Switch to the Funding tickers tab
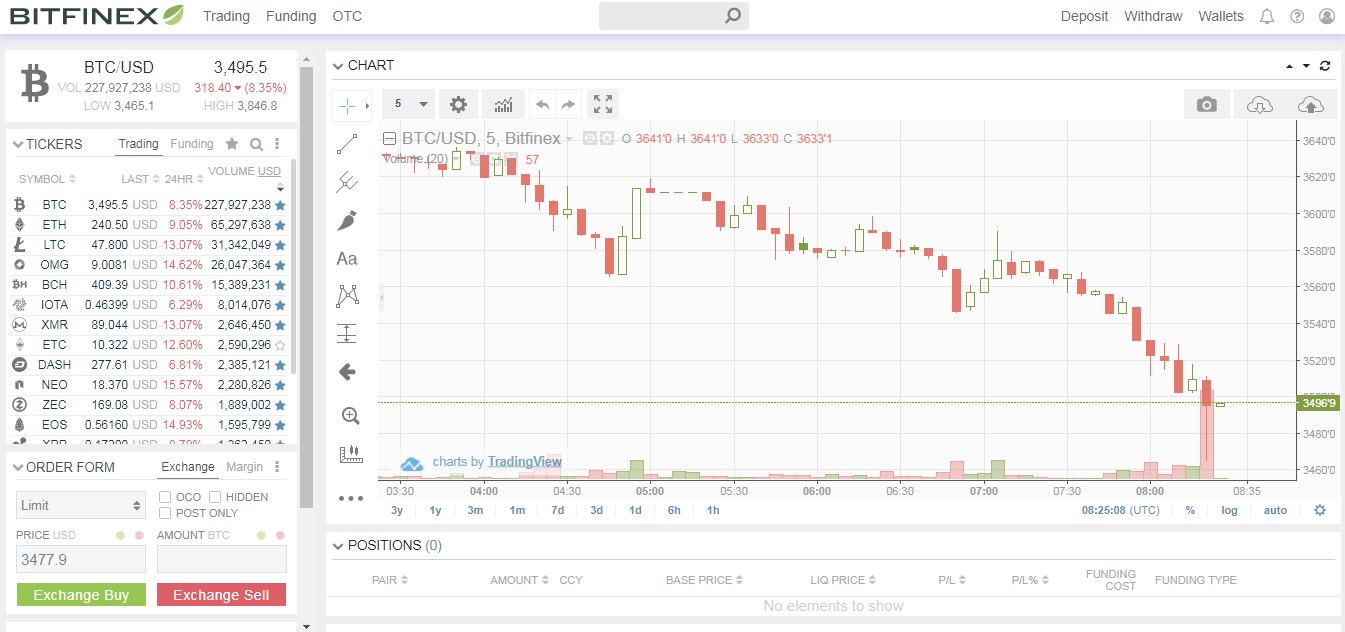The height and width of the screenshot is (632, 1345). (x=191, y=143)
